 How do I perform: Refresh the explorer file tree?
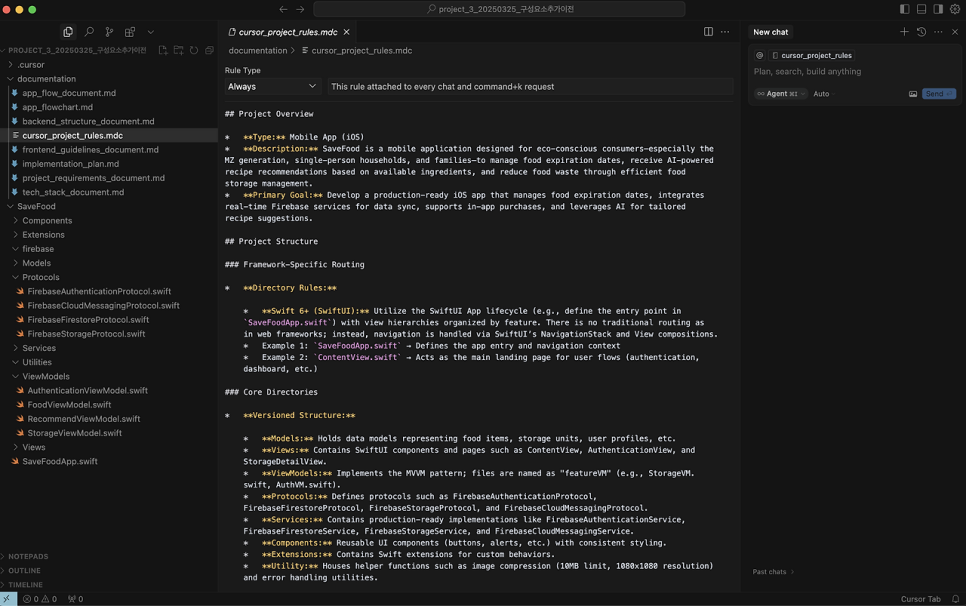(194, 50)
